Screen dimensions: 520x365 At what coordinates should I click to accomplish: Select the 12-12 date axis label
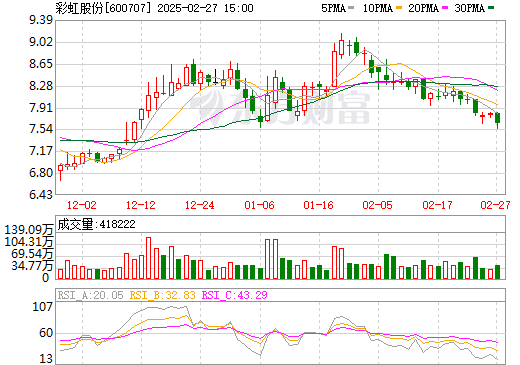(x=141, y=205)
